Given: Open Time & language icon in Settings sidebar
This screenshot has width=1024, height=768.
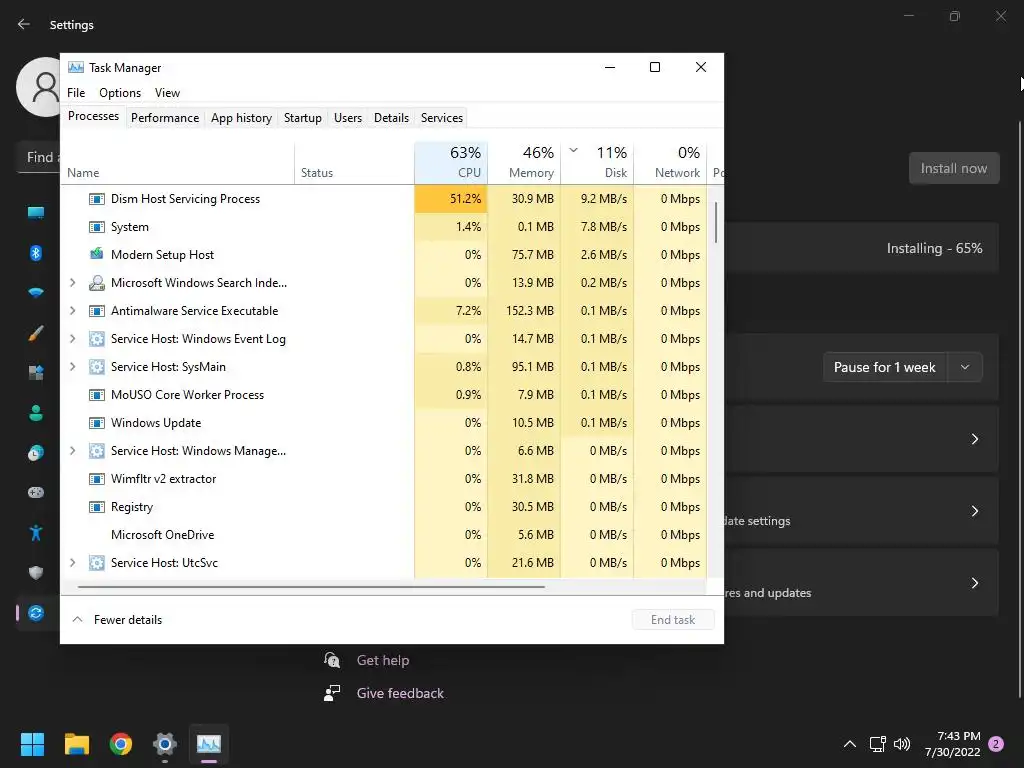Looking at the screenshot, I should click(36, 453).
